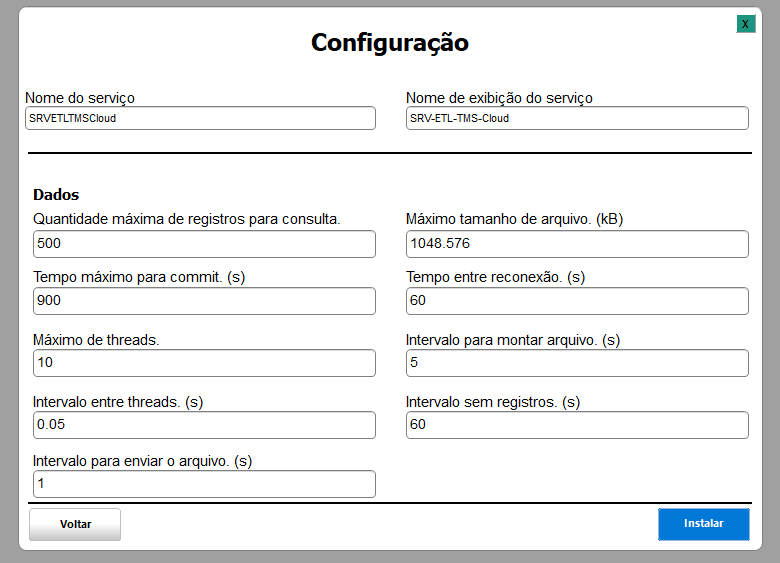Click the 'Intervalo sem registros. (s)' label
The image size is (780, 563).
[x=493, y=402]
